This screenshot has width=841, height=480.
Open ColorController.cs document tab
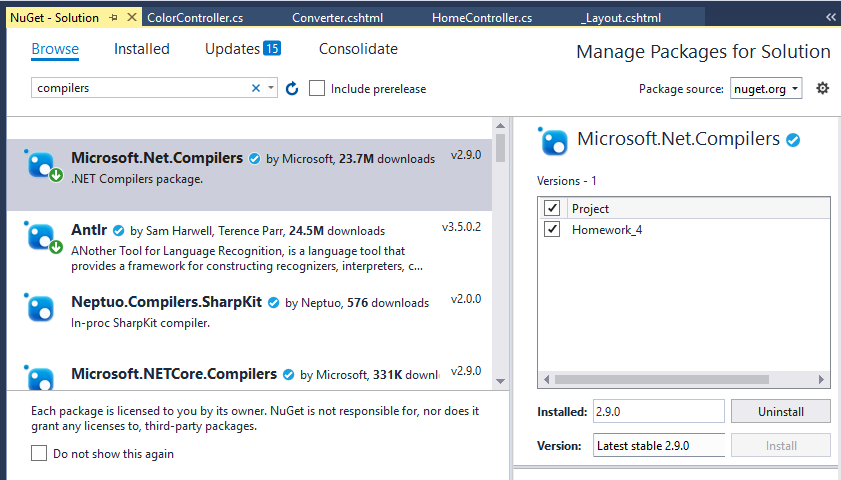click(195, 18)
